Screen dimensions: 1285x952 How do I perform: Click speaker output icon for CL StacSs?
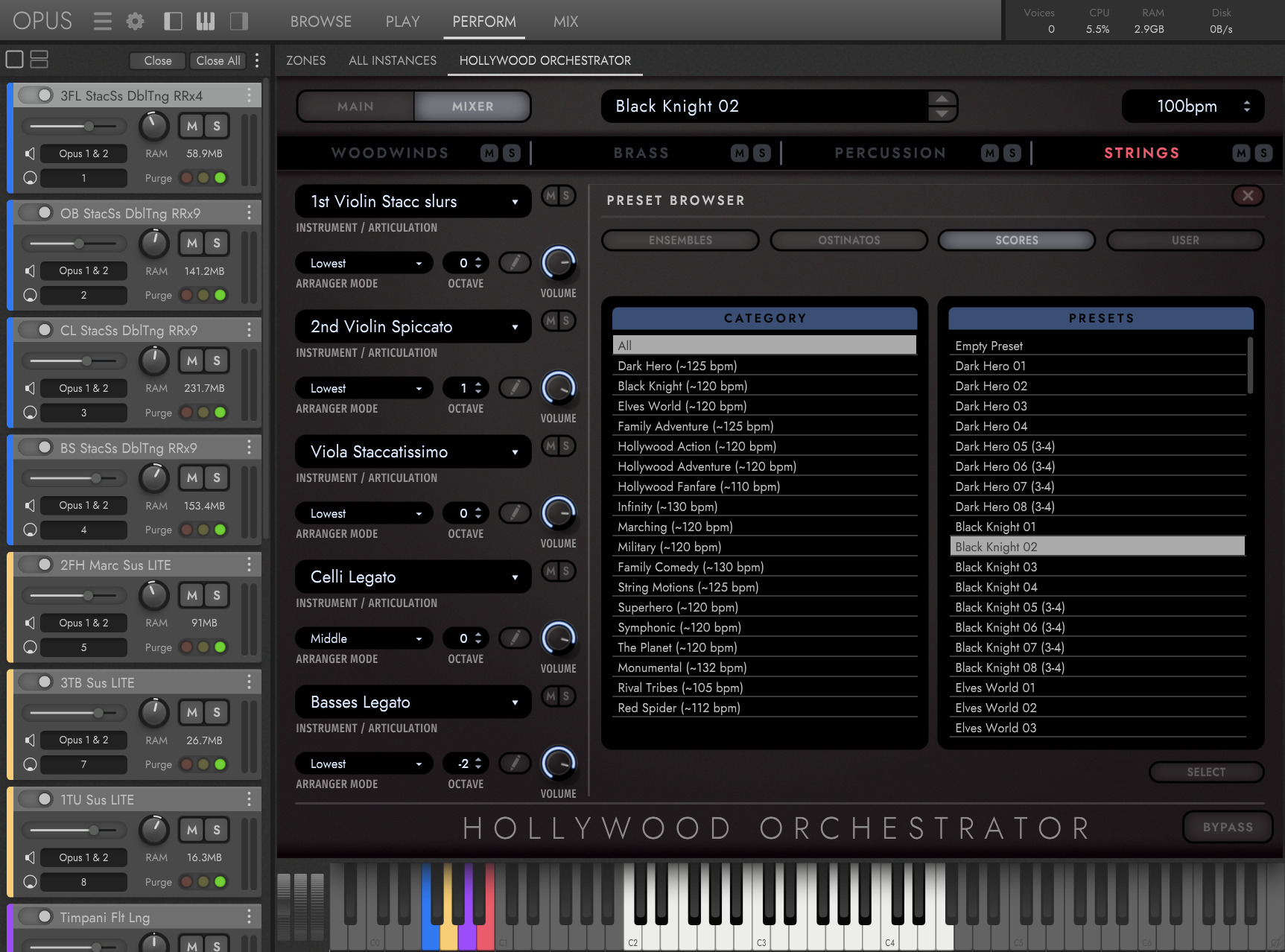(x=30, y=388)
